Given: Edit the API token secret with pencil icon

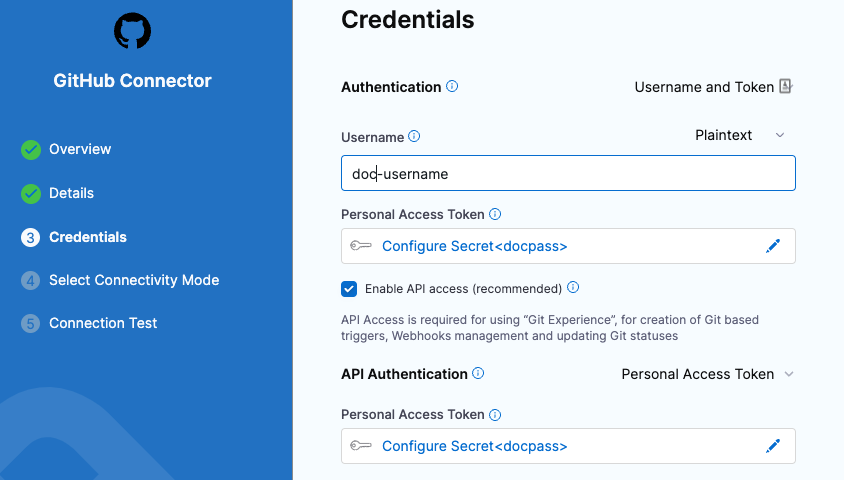Looking at the screenshot, I should 772,446.
